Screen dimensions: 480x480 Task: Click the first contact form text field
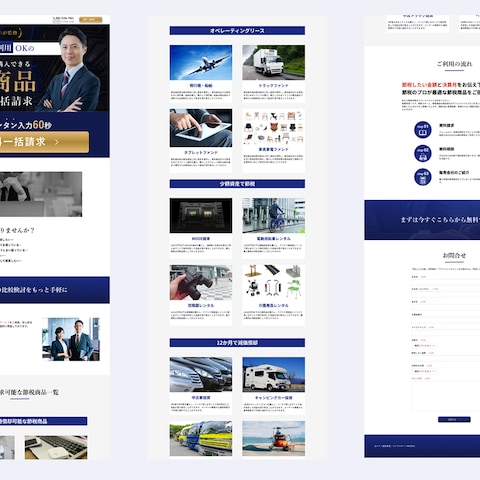(x=446, y=282)
